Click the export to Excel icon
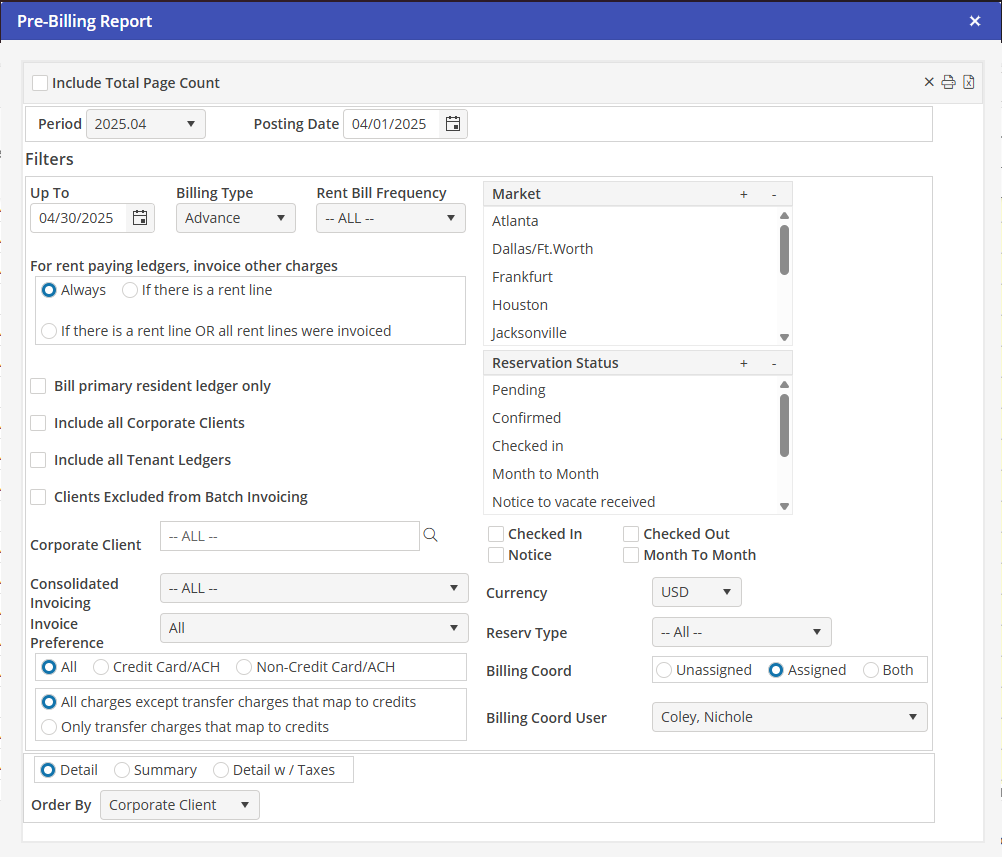The width and height of the screenshot is (1002, 857). click(968, 83)
